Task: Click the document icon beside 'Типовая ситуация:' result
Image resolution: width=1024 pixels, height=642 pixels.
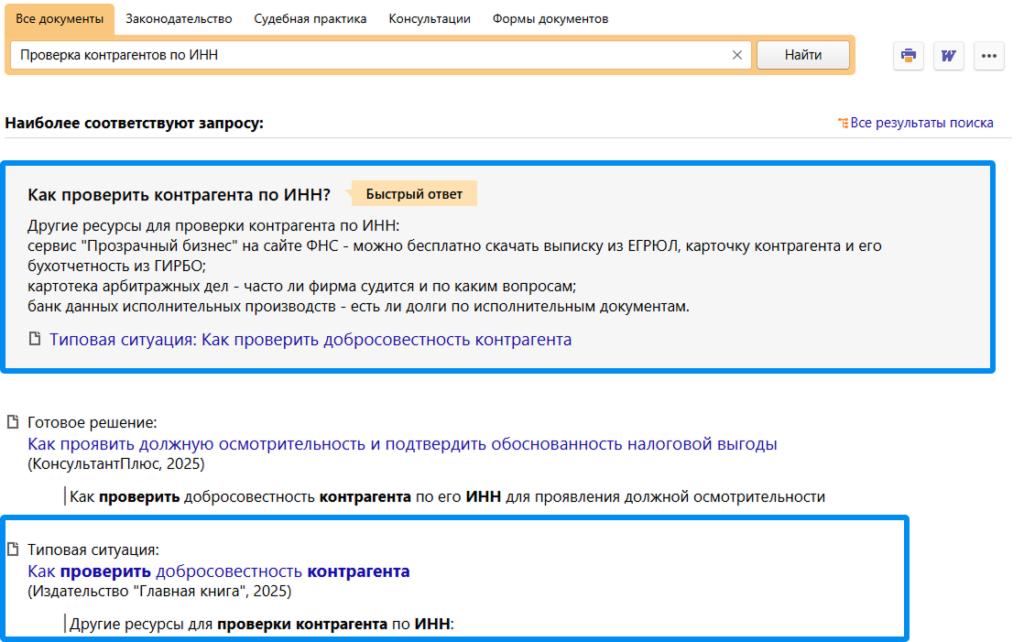Action: coord(12,549)
